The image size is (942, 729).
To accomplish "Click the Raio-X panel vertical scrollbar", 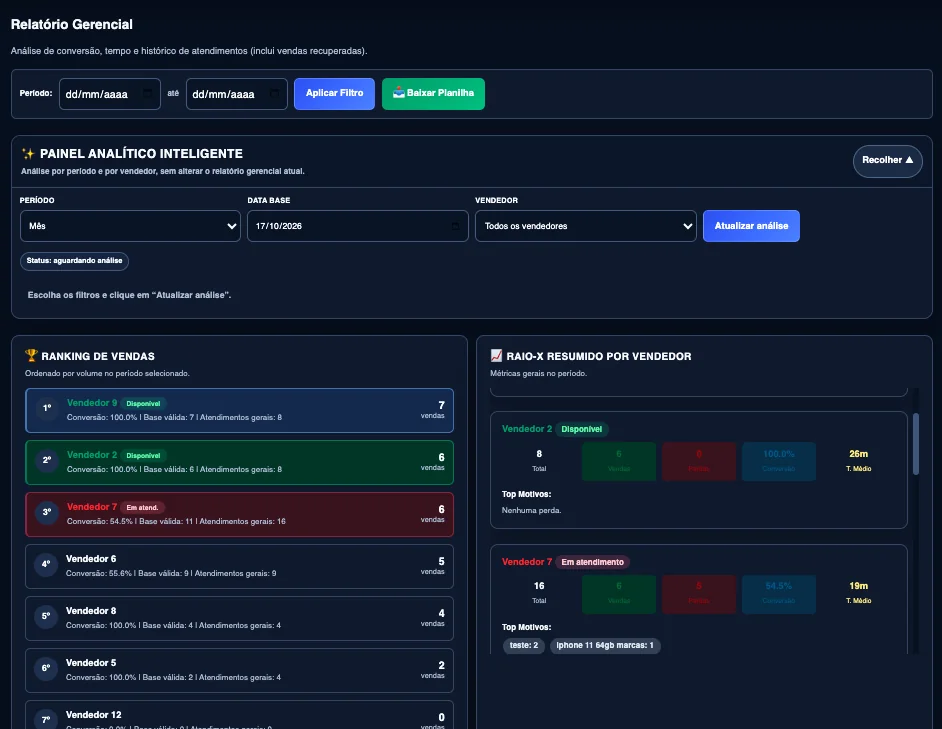I will click(x=916, y=444).
